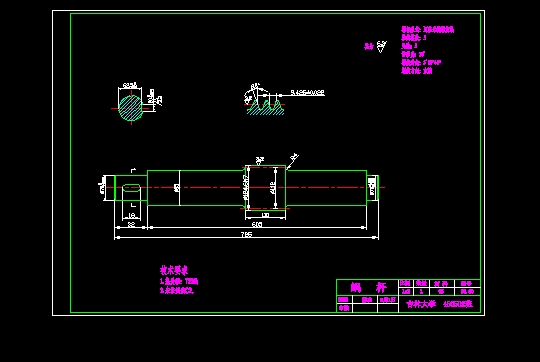Select the 技术要求 heading text
This screenshot has height=362, width=540.
click(x=174, y=270)
